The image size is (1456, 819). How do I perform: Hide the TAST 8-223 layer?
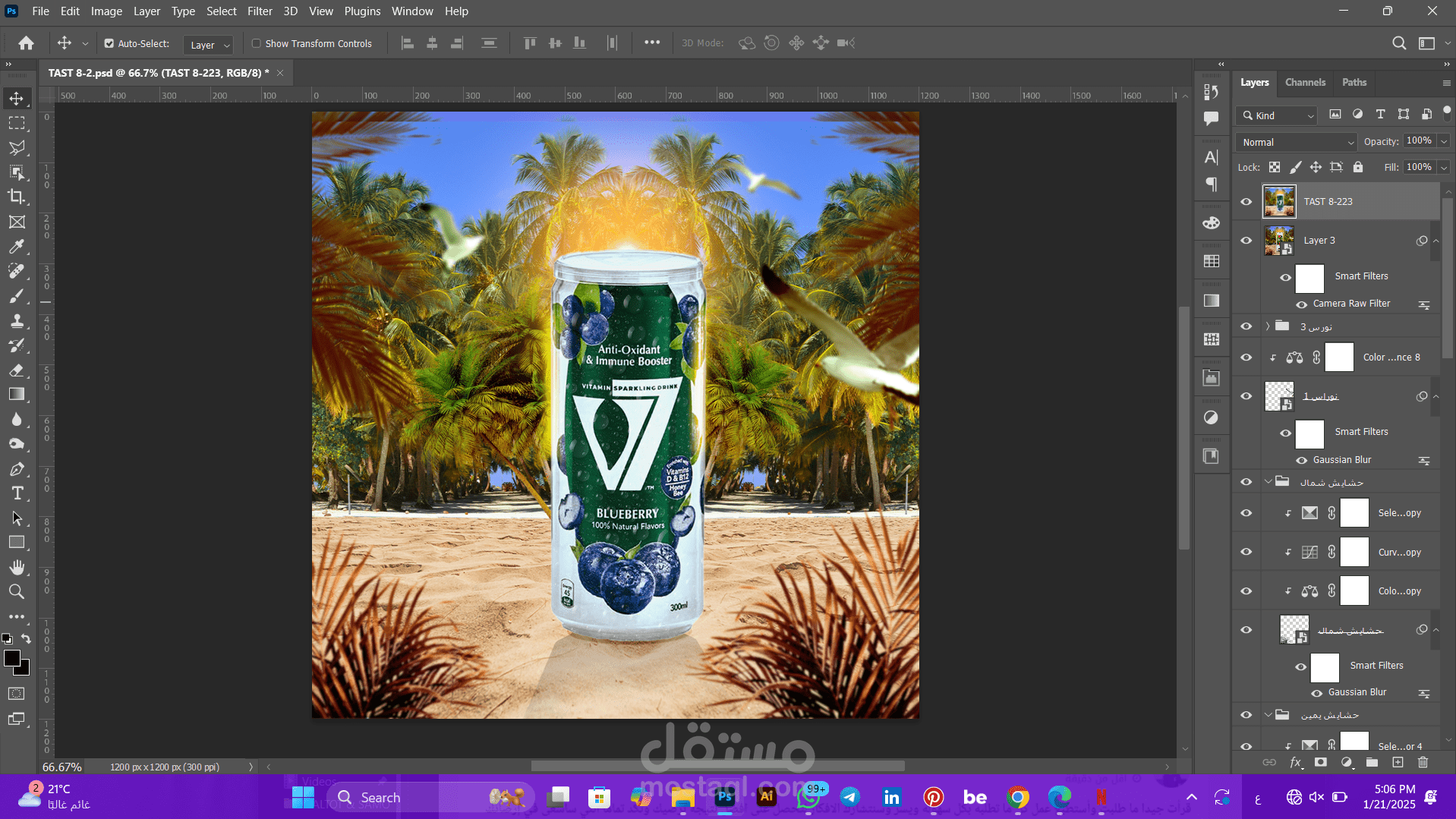click(1246, 202)
